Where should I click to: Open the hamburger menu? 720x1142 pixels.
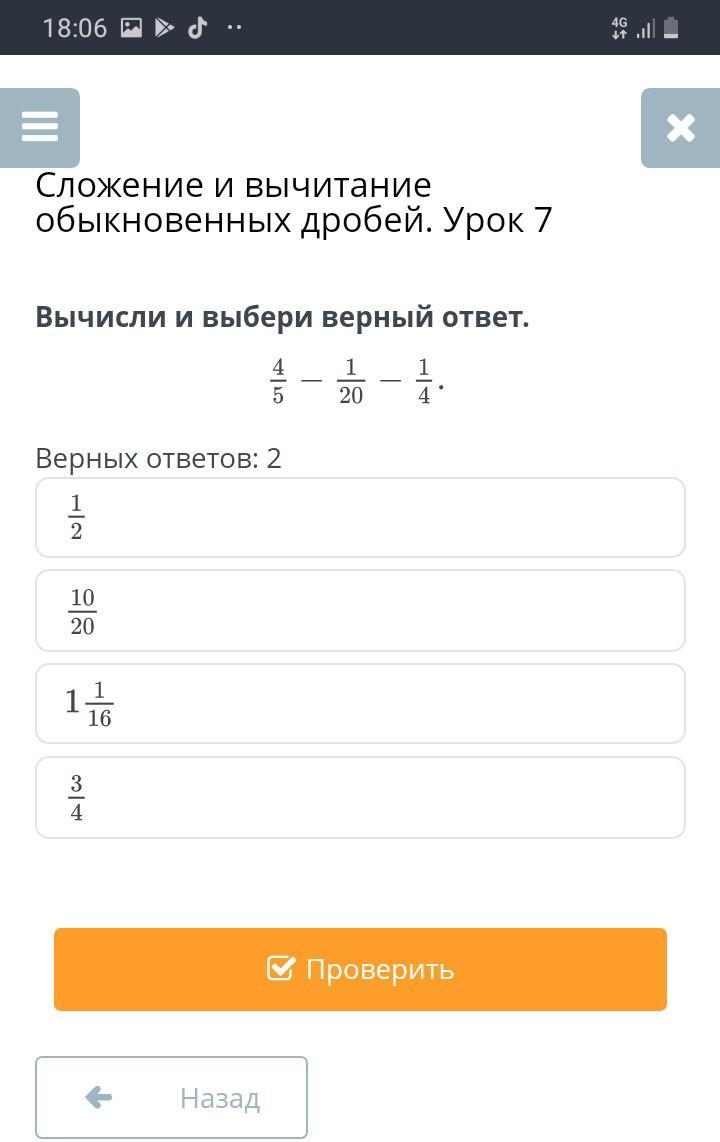click(40, 127)
